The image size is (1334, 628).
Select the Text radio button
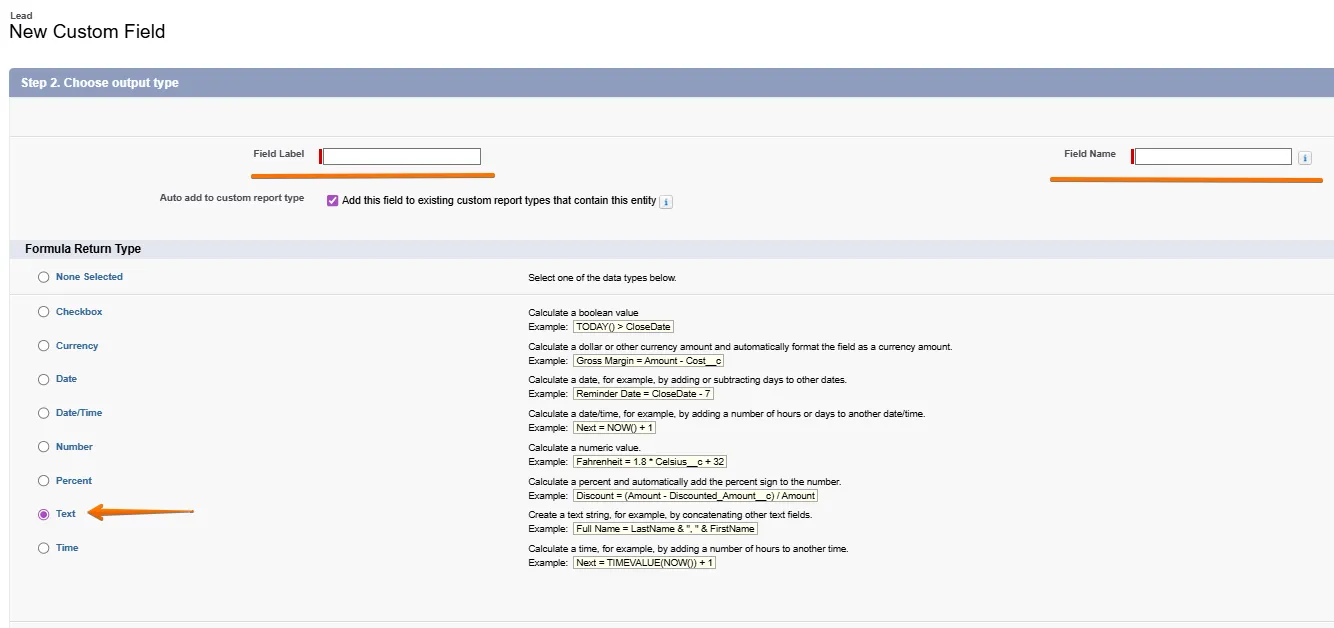pos(43,514)
